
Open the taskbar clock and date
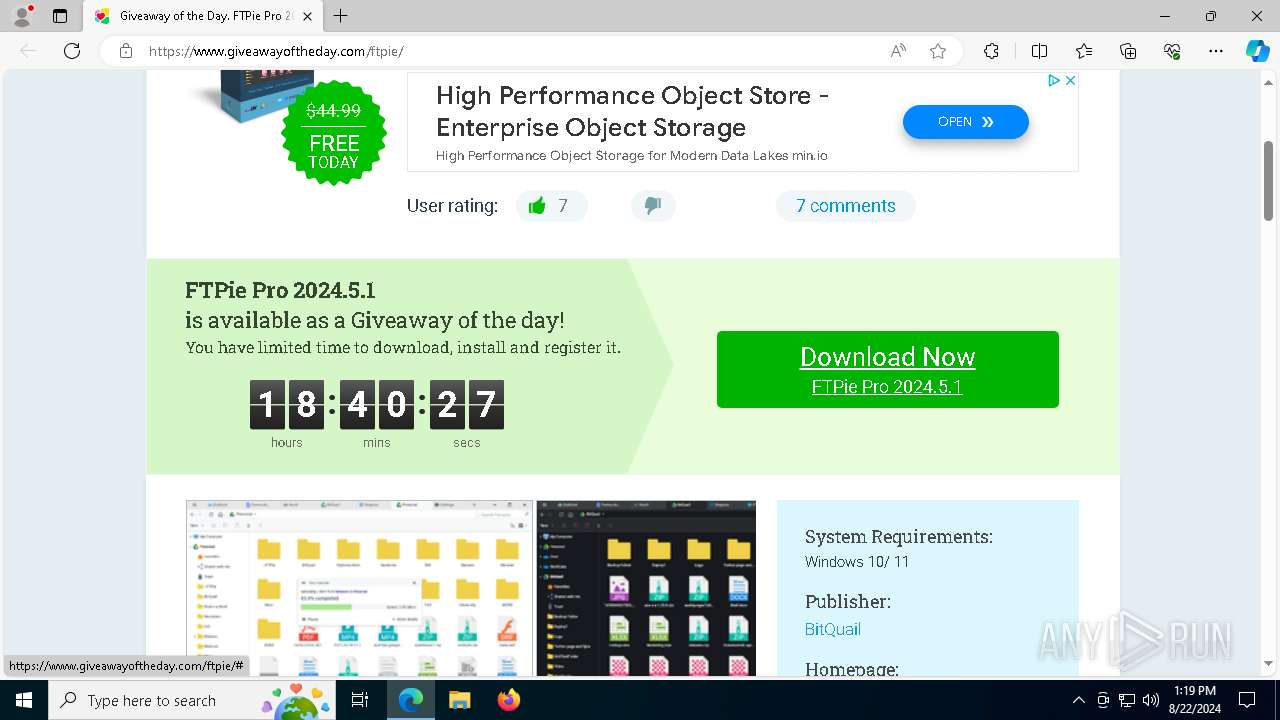[1194, 700]
